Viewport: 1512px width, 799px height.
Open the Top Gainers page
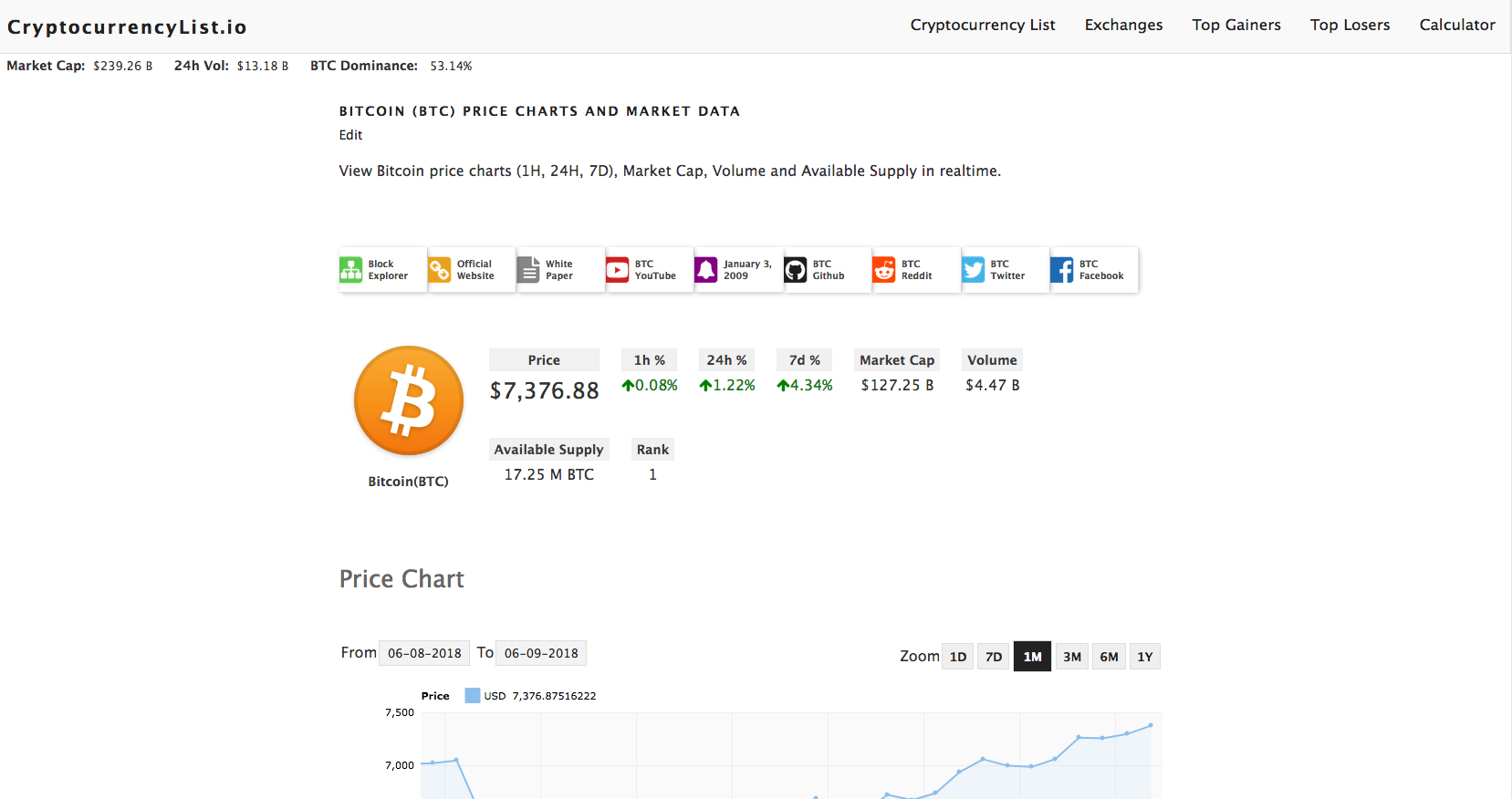pos(1236,25)
